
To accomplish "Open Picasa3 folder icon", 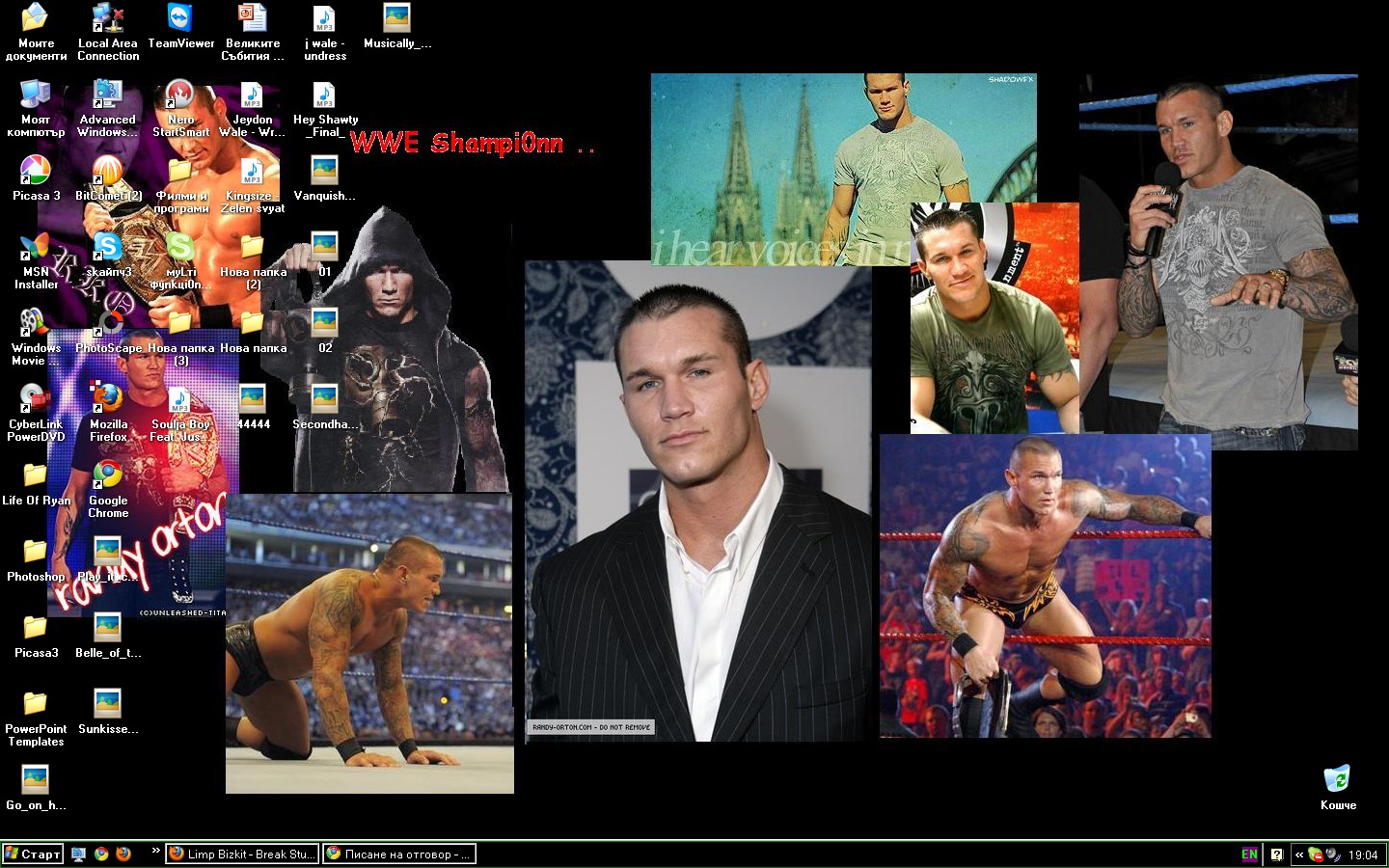I will [x=36, y=636].
